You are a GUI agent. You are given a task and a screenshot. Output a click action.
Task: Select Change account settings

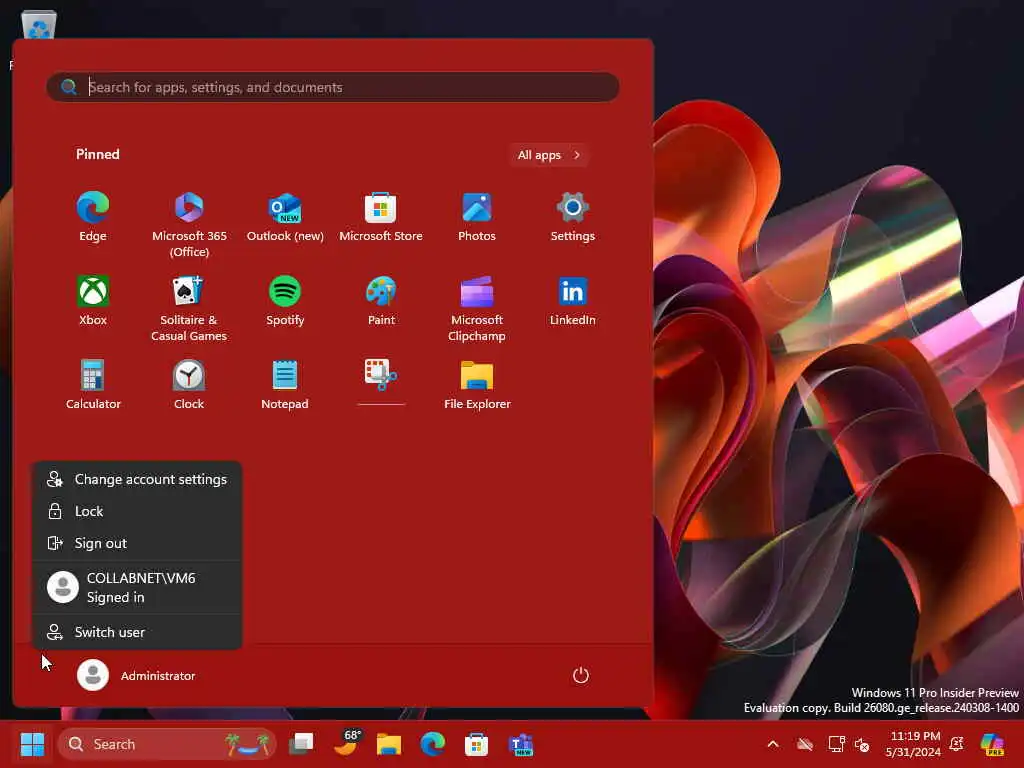[137, 479]
